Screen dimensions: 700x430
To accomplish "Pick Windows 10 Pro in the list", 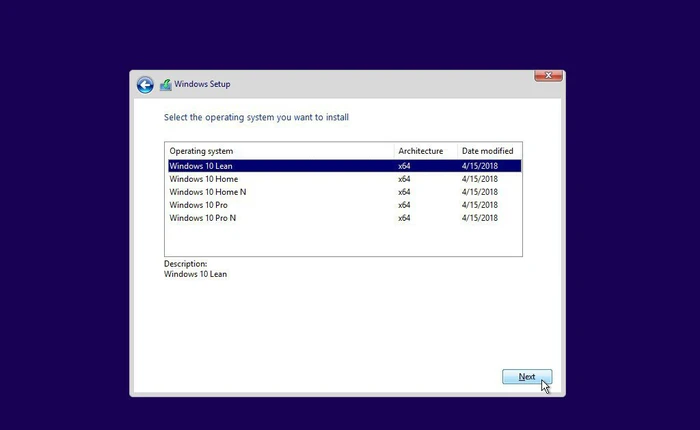I will 345,205.
